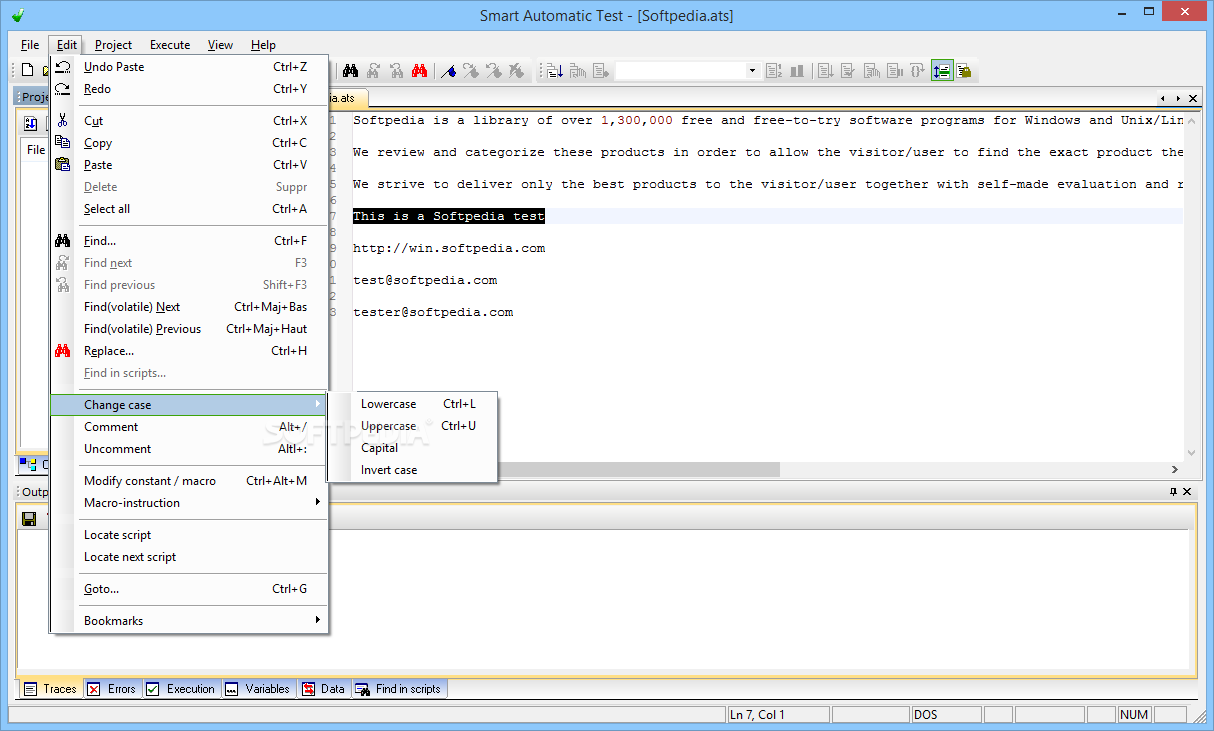The height and width of the screenshot is (731, 1214).
Task: Click the A-Z sort icon in Project panel
Action: point(31,123)
